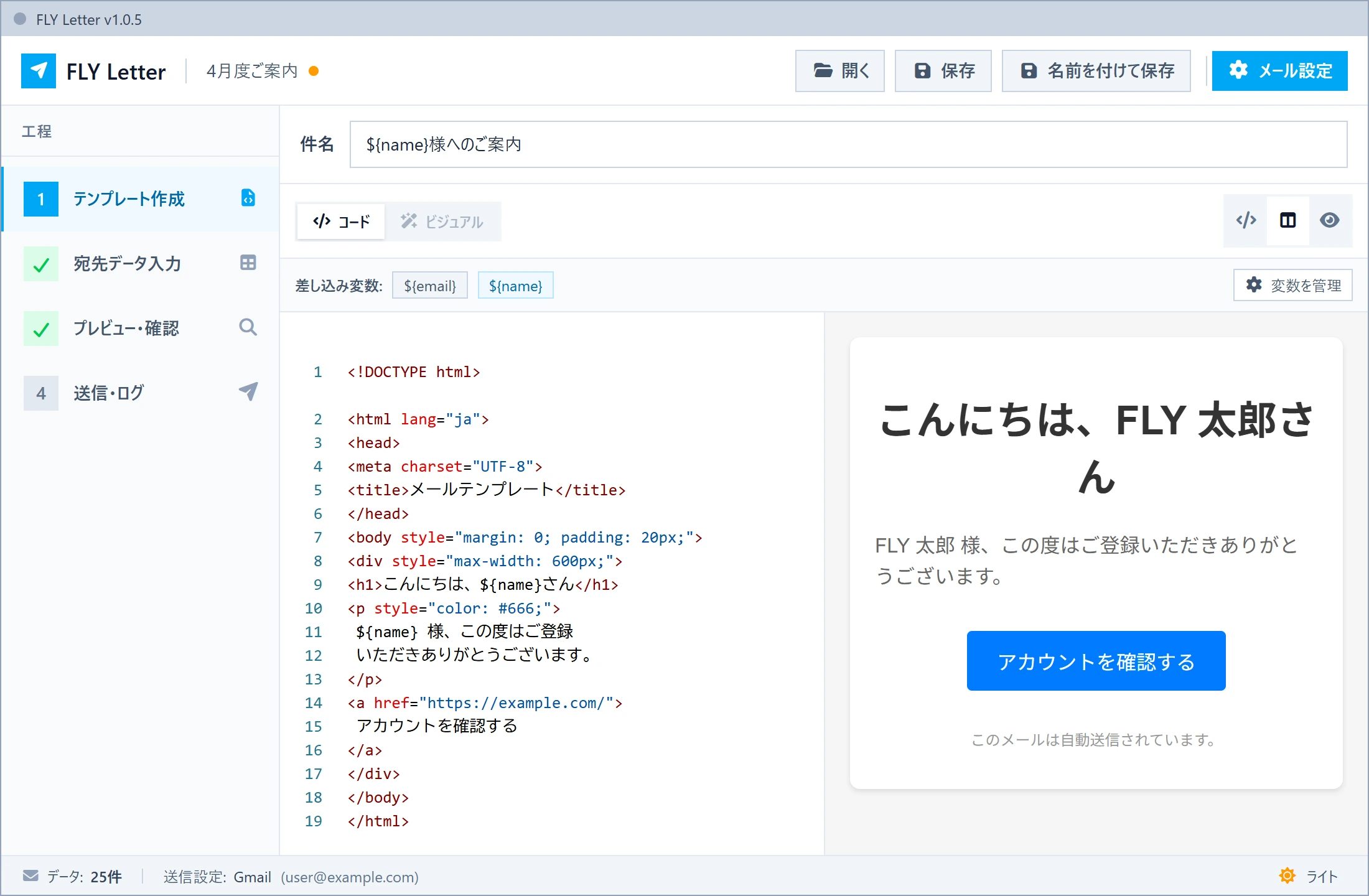The width and height of the screenshot is (1369, 896).
Task: Click the FLY Letter paper plane logo
Action: click(x=39, y=71)
